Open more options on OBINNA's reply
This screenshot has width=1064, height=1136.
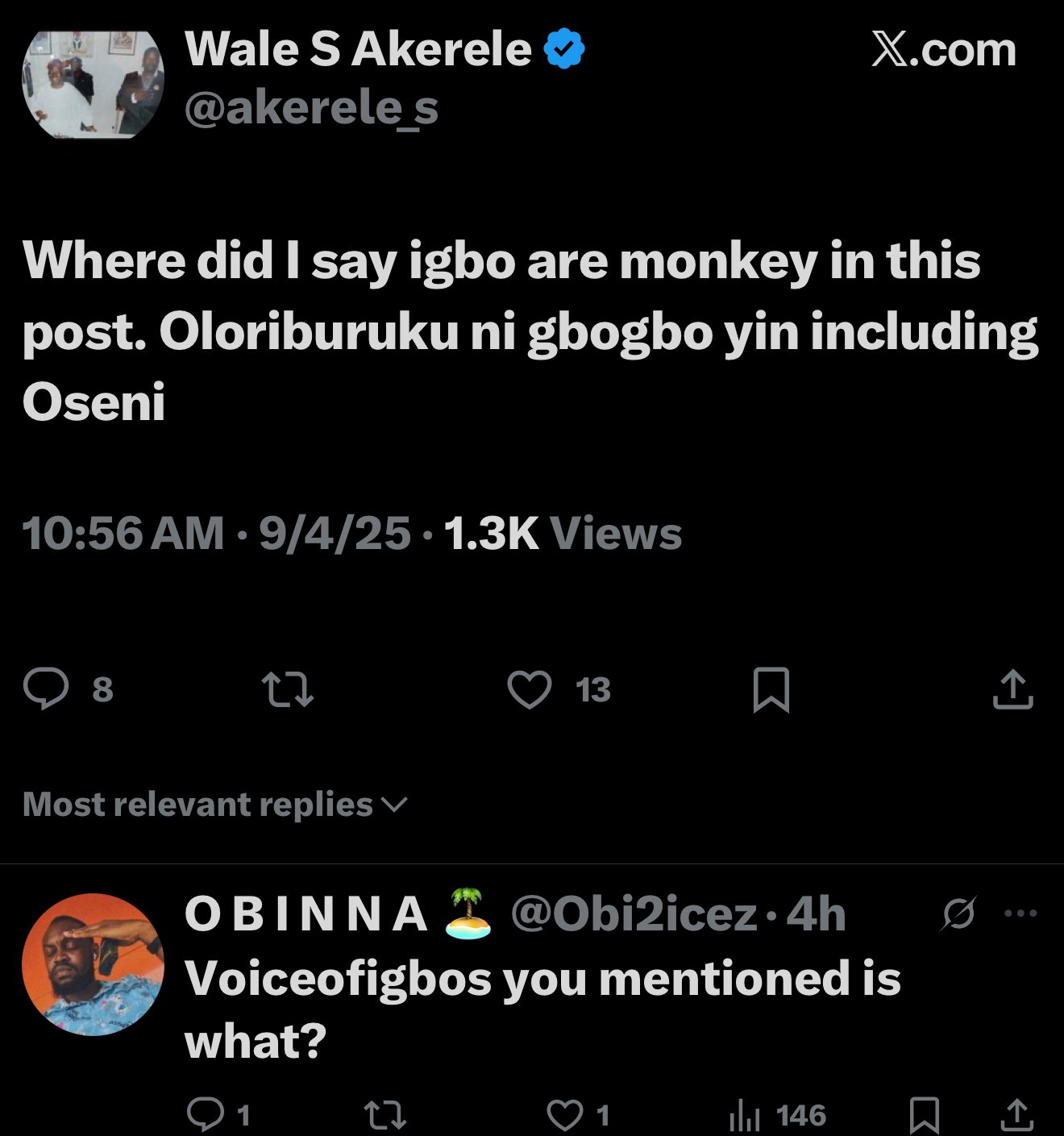point(1021,913)
